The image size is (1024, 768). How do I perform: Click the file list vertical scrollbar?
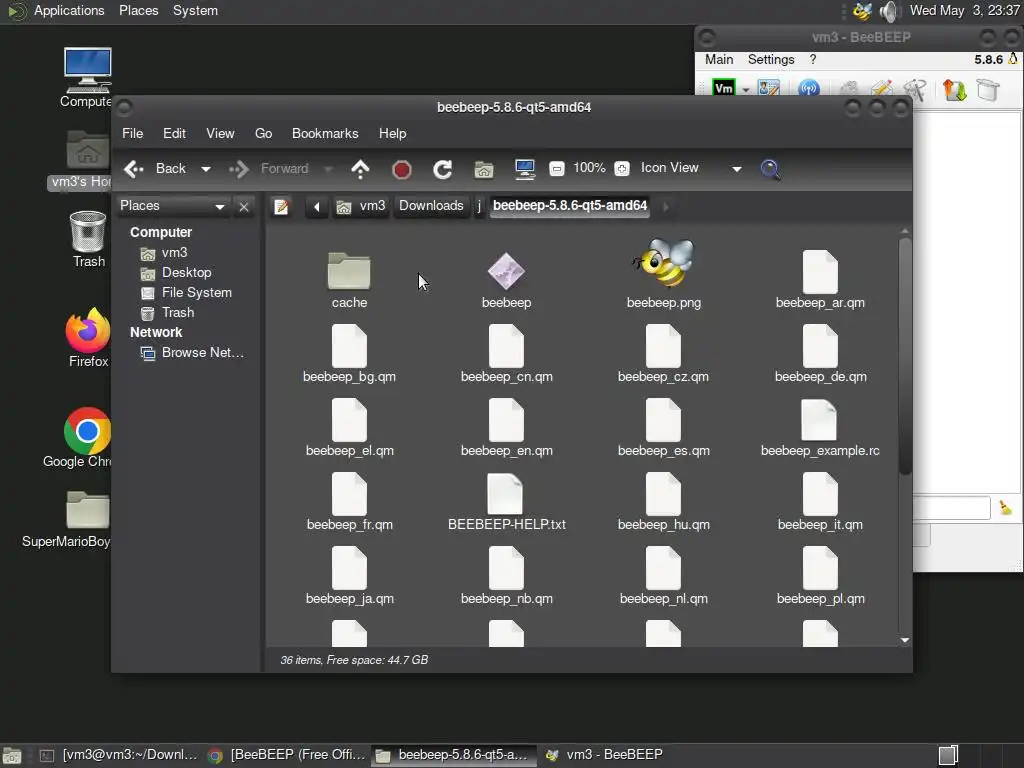click(904, 357)
